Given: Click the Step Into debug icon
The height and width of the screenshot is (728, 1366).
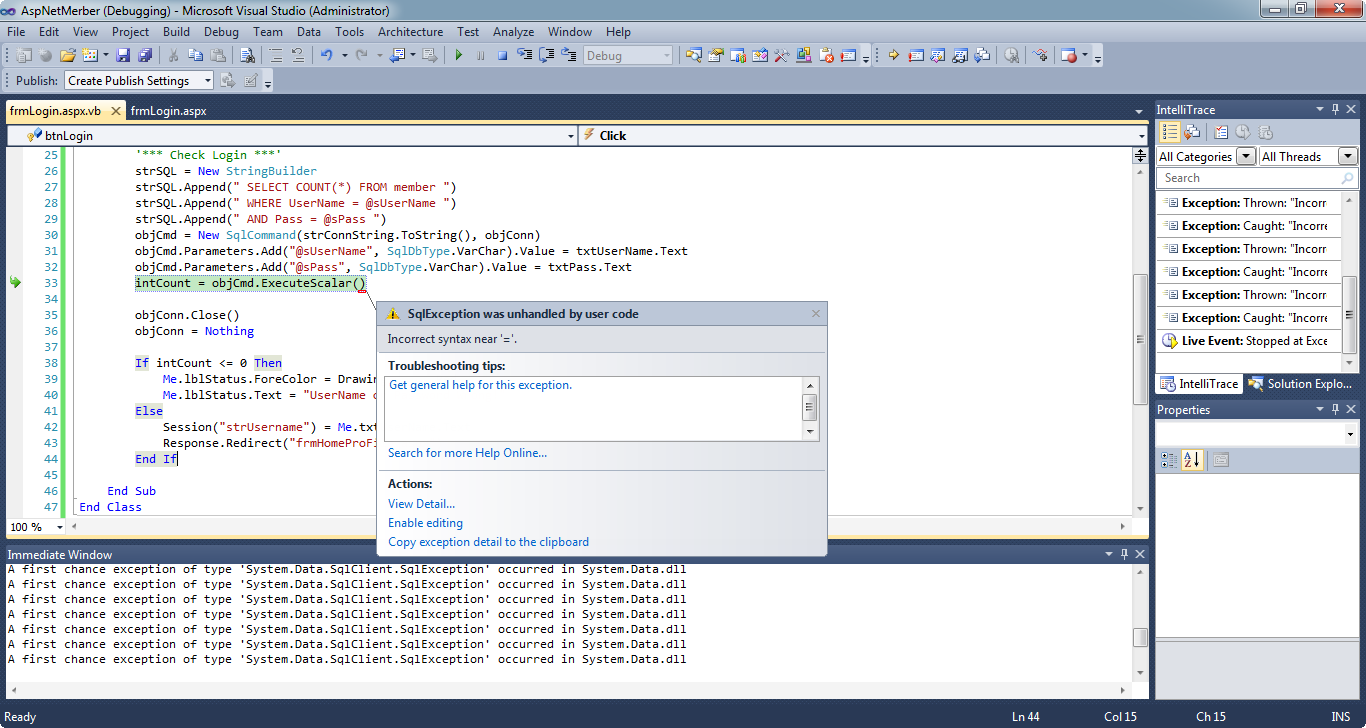Looking at the screenshot, I should point(524,55).
